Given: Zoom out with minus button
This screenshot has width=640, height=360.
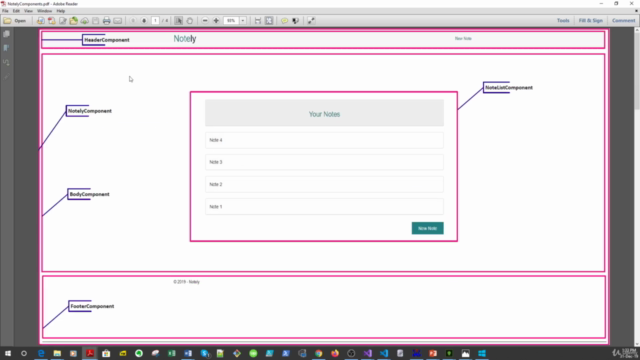Looking at the screenshot, I should click(x=205, y=20).
